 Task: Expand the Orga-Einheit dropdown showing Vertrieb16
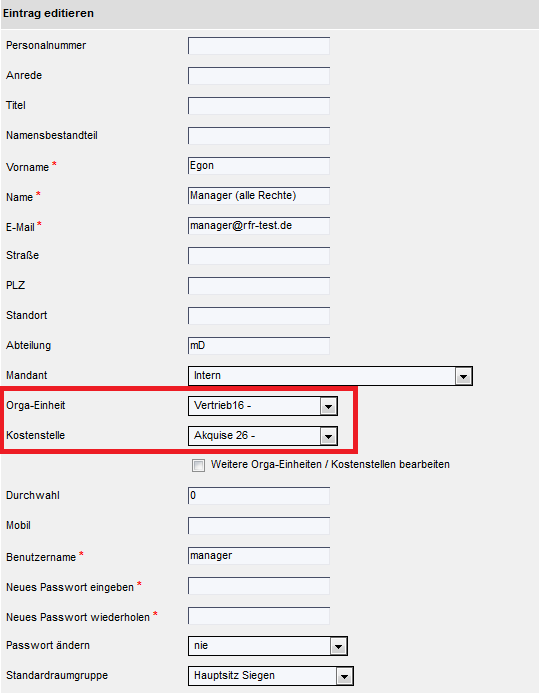pyautogui.click(x=328, y=407)
